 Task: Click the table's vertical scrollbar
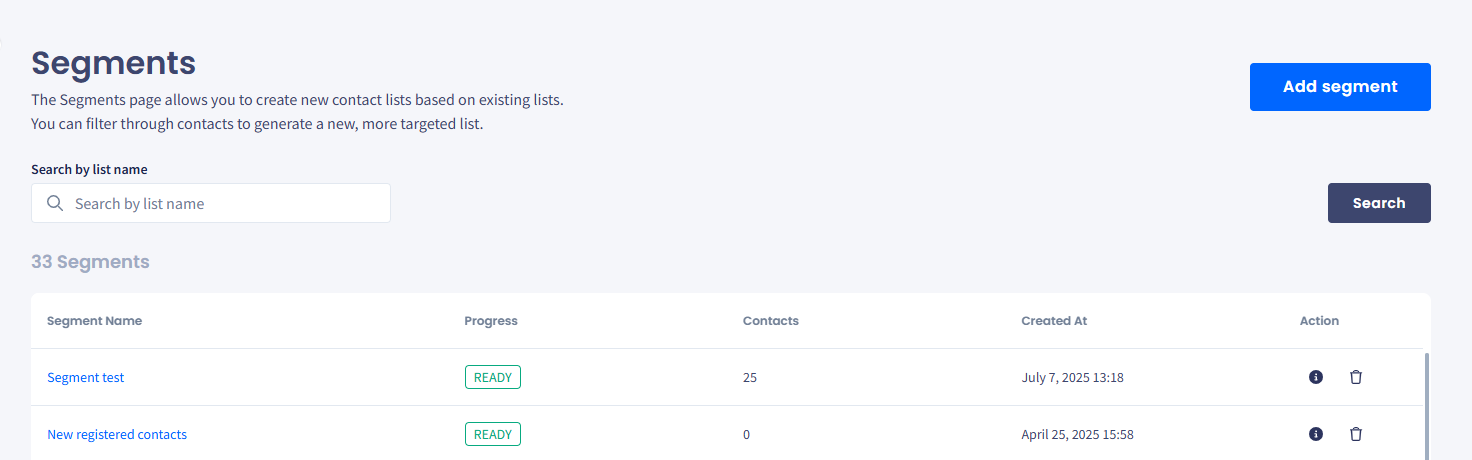(x=1427, y=405)
